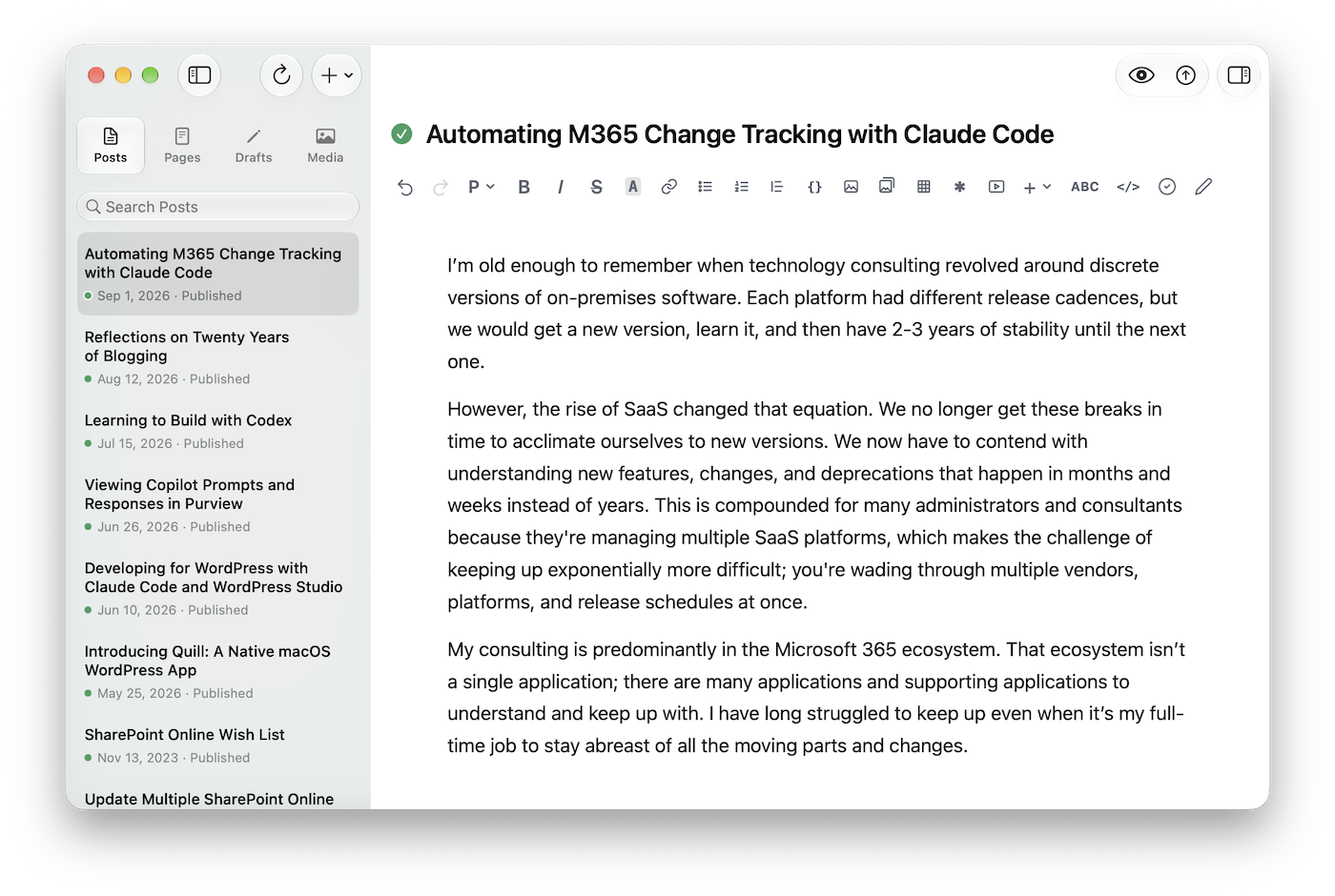Insert a video embed
The height and width of the screenshot is (896, 1335).
(996, 187)
